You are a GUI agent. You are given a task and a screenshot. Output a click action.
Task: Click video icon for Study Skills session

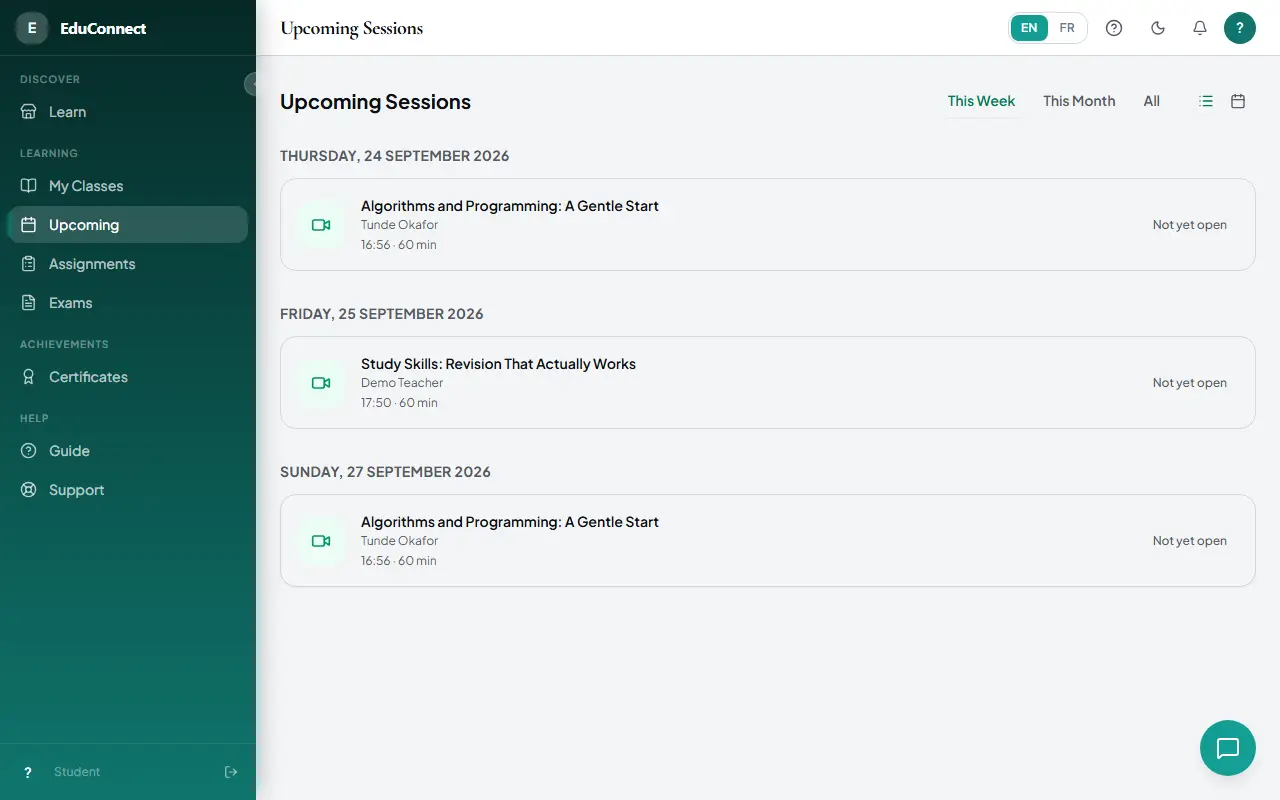[321, 383]
